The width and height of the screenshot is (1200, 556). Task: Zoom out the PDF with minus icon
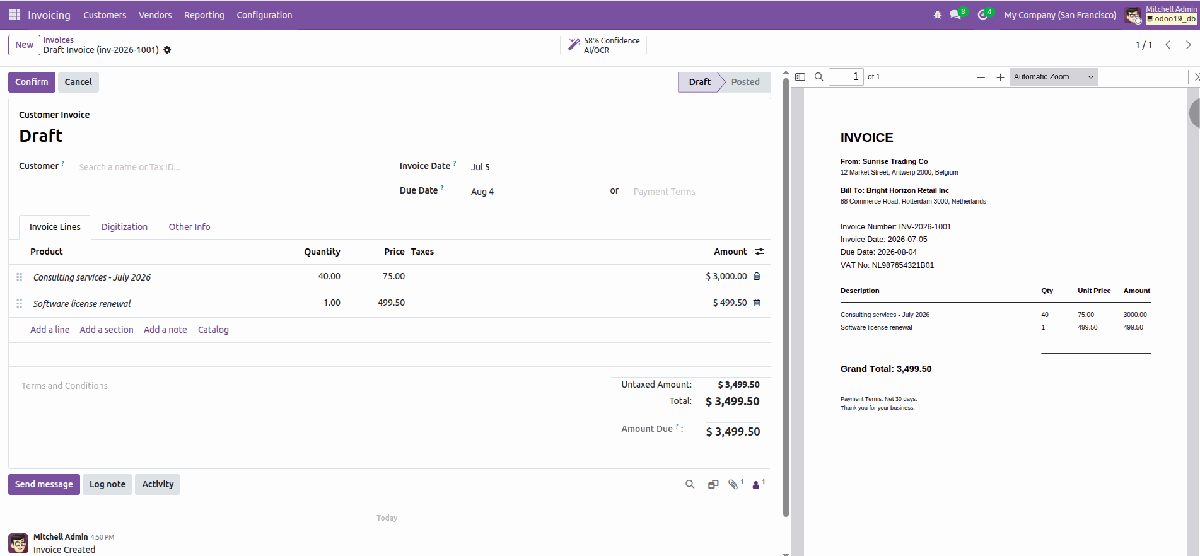tap(981, 77)
